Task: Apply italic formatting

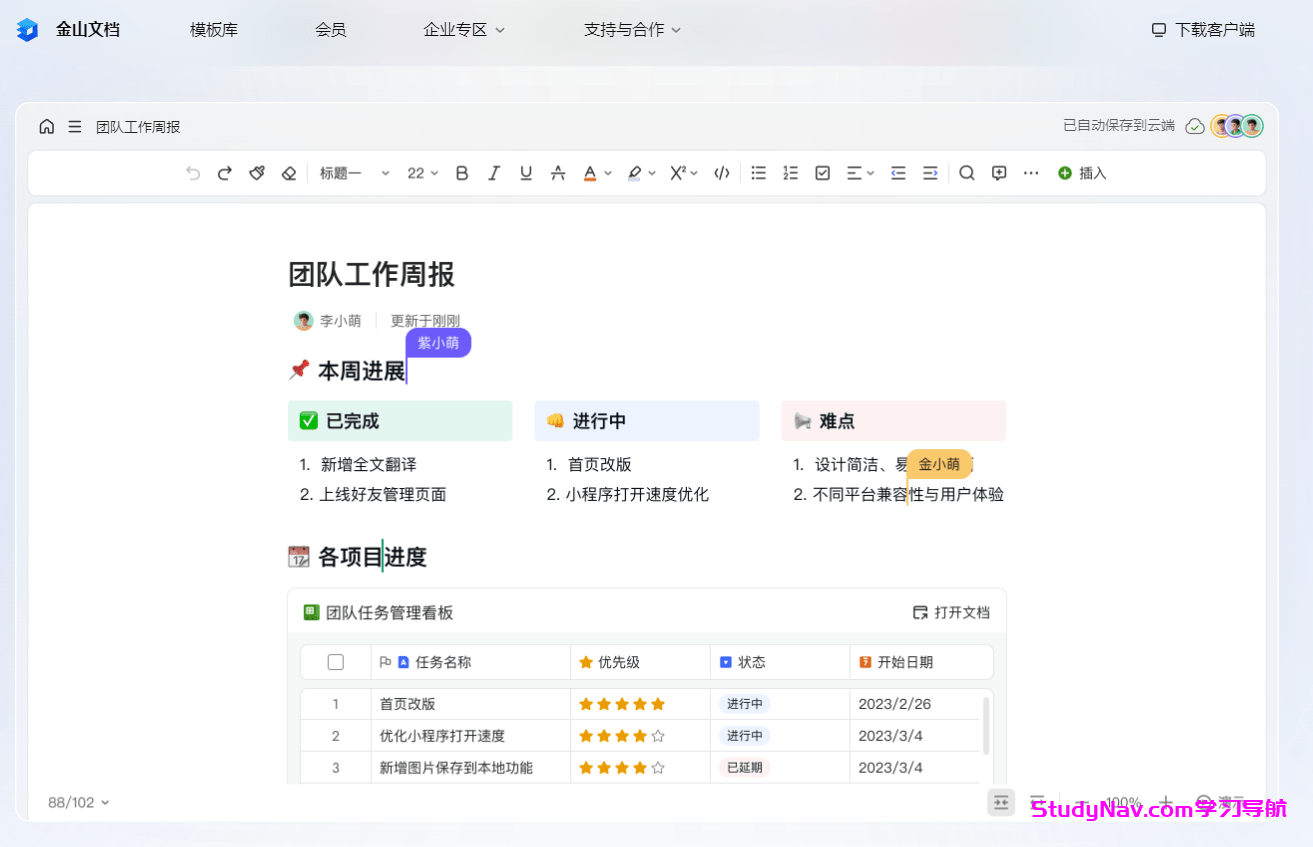Action: (x=493, y=172)
